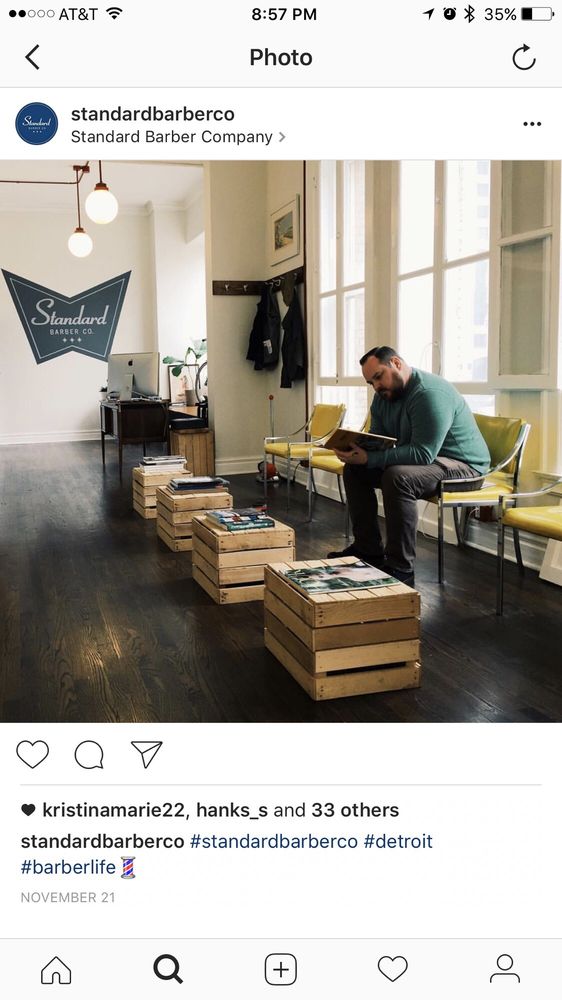
Task: Open the #detroit hashtag
Action: pyautogui.click(x=398, y=841)
